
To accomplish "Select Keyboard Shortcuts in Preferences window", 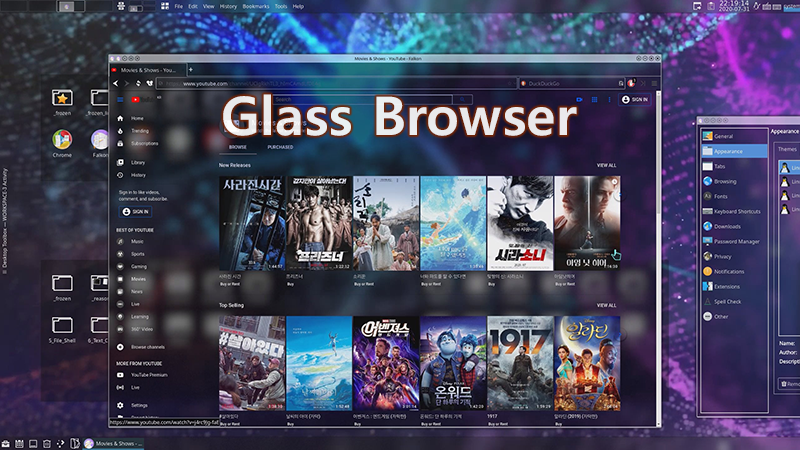I will coord(734,211).
